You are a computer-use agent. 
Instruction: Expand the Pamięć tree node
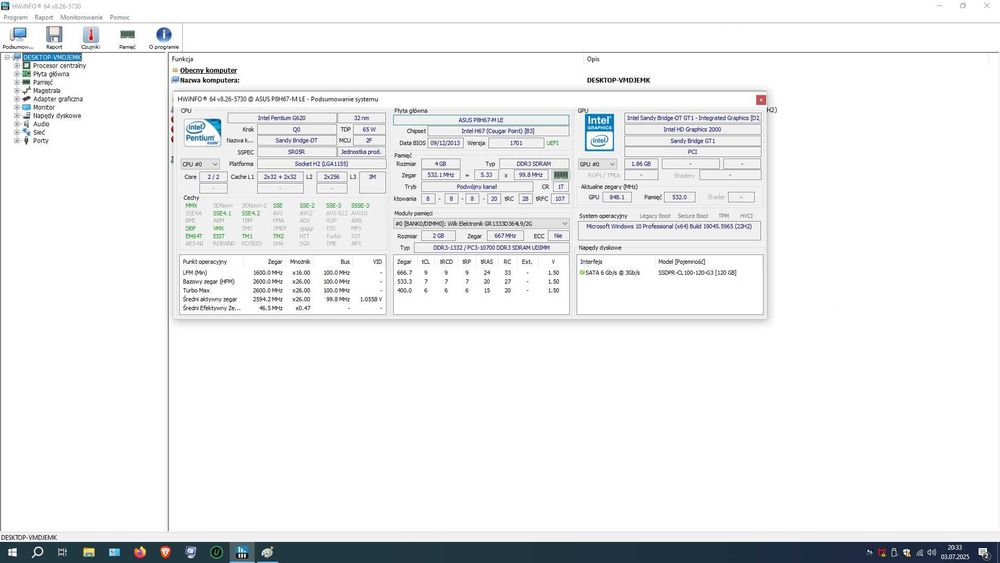point(17,82)
